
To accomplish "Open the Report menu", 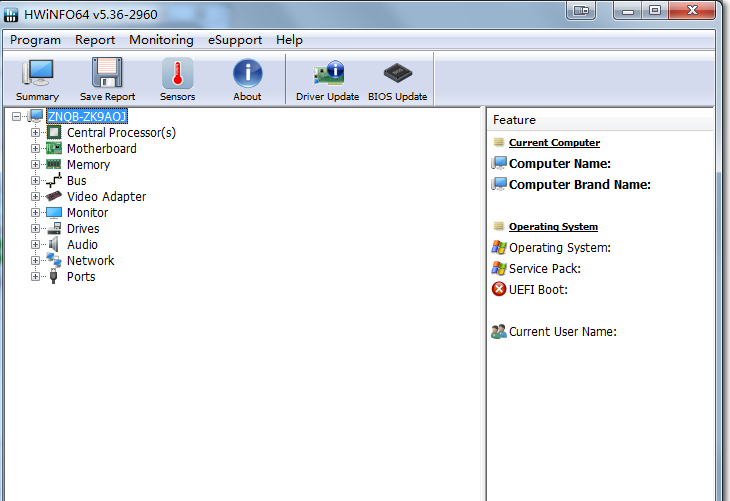I will 95,40.
